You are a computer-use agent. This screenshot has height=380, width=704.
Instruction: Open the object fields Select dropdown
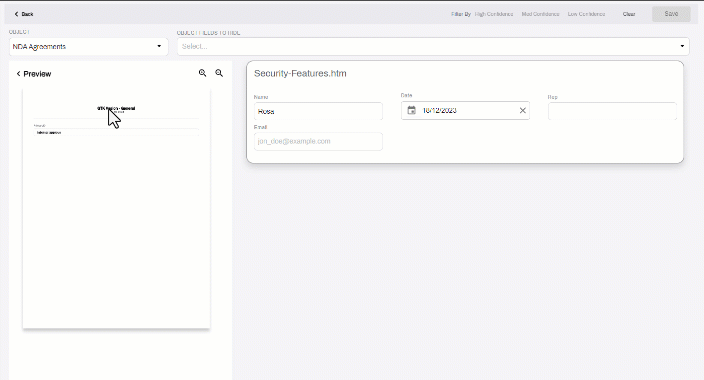433,46
